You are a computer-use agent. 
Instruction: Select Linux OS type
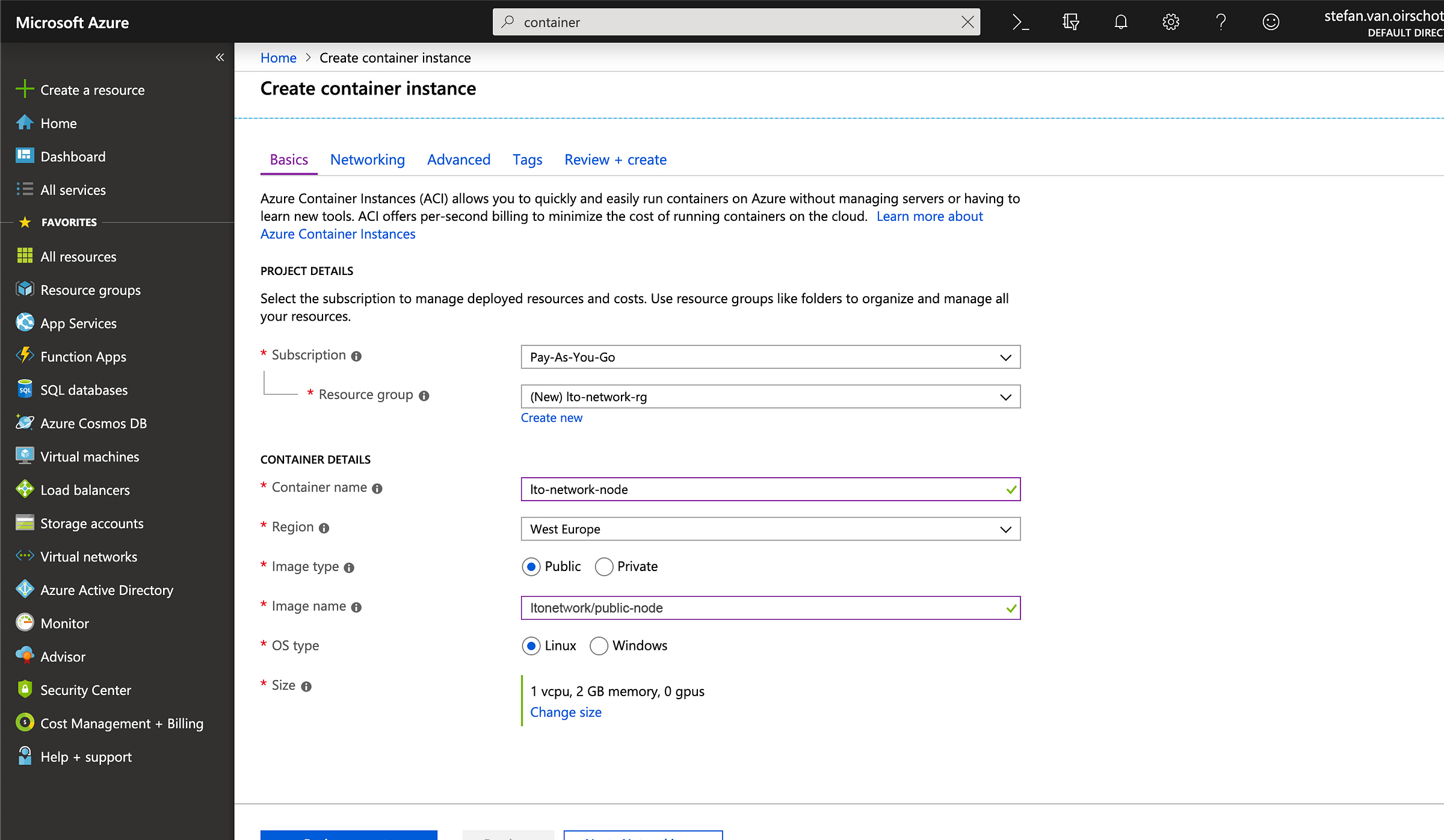click(531, 646)
